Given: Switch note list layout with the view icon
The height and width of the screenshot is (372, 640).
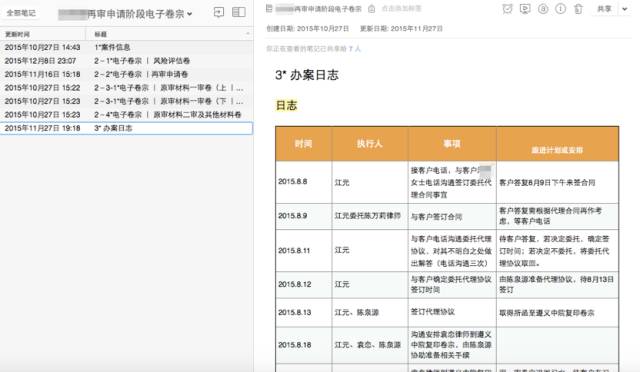Looking at the screenshot, I should pyautogui.click(x=239, y=12).
